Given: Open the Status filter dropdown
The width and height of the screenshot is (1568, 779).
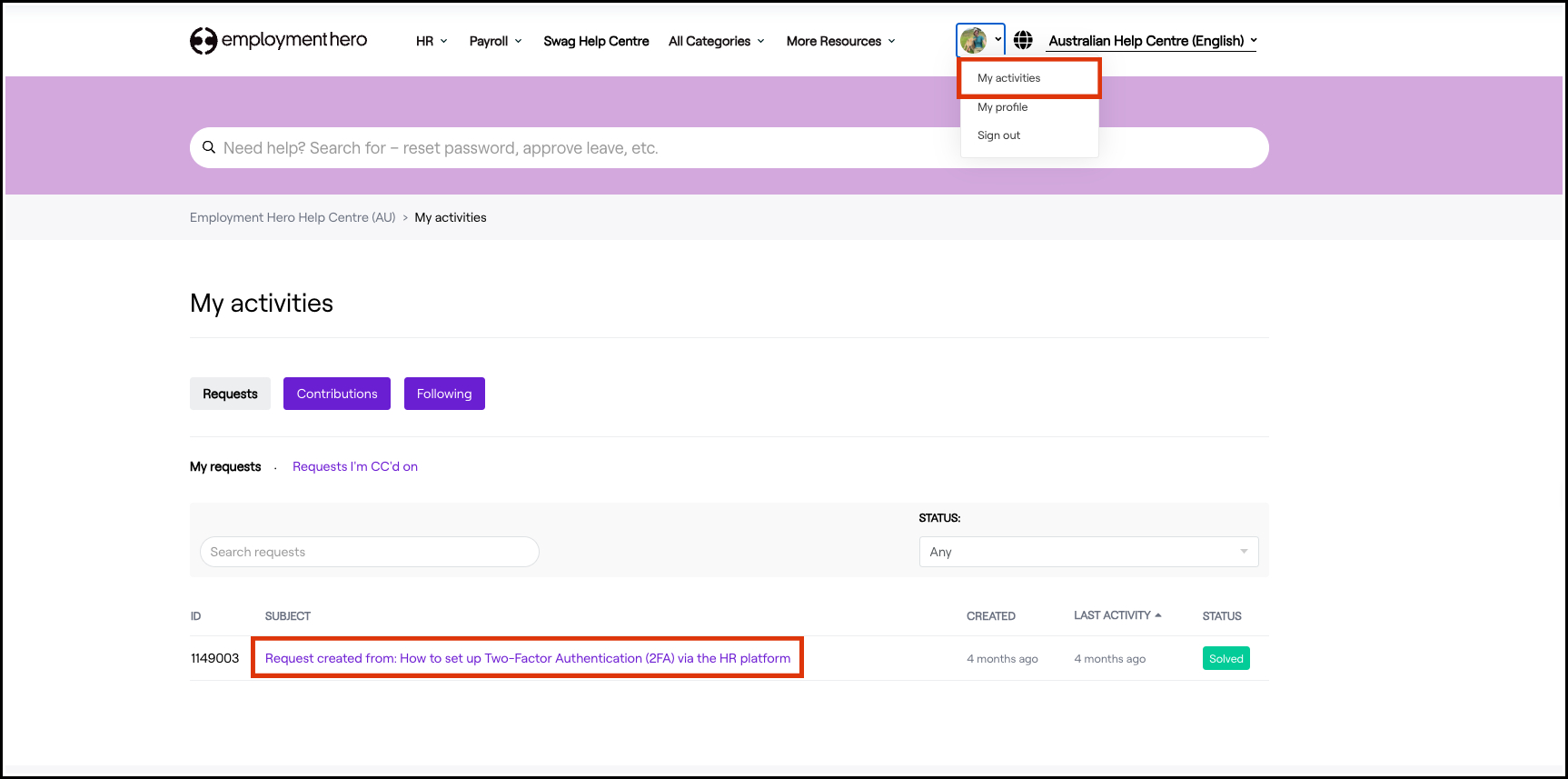Looking at the screenshot, I should pos(1088,552).
